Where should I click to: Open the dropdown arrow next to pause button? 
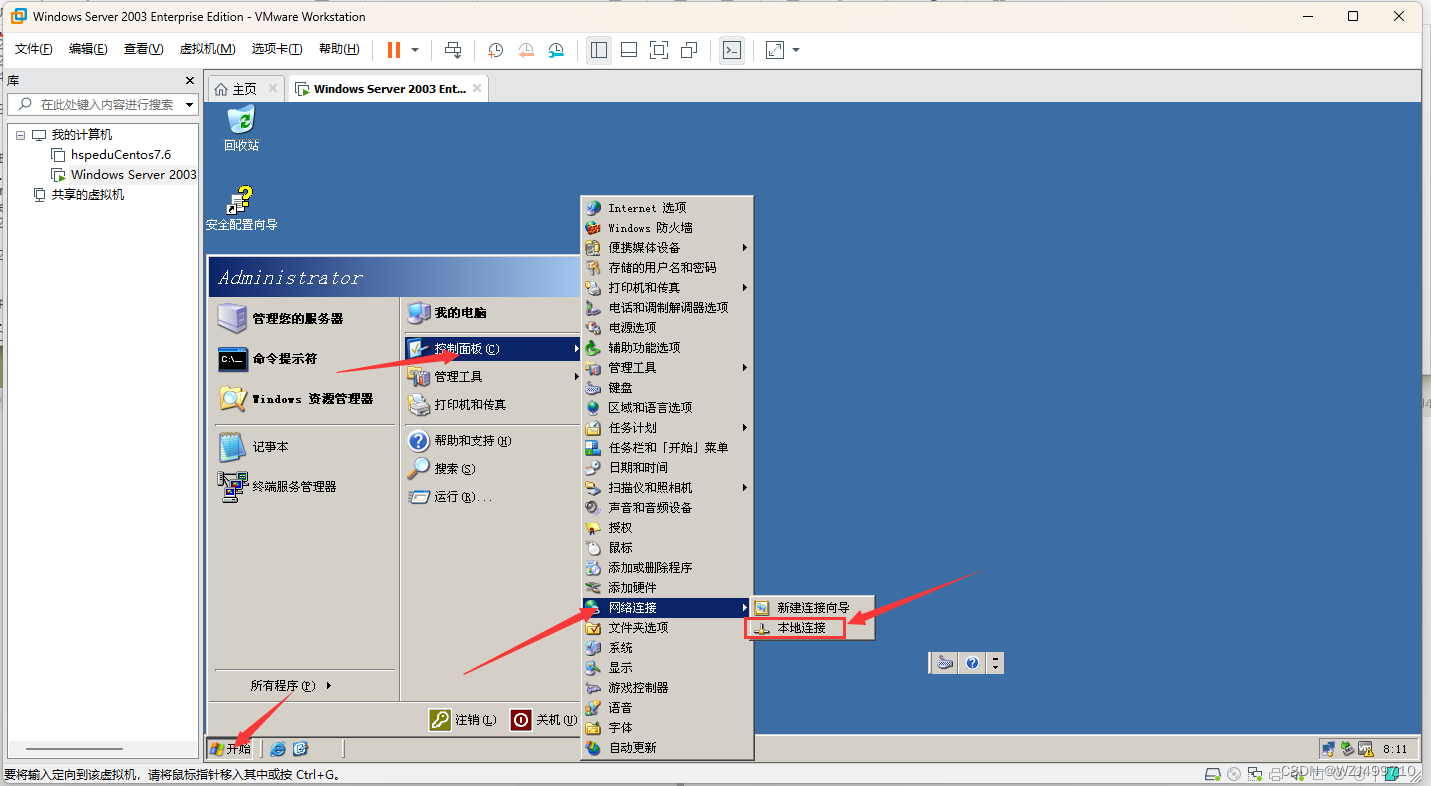pos(415,49)
